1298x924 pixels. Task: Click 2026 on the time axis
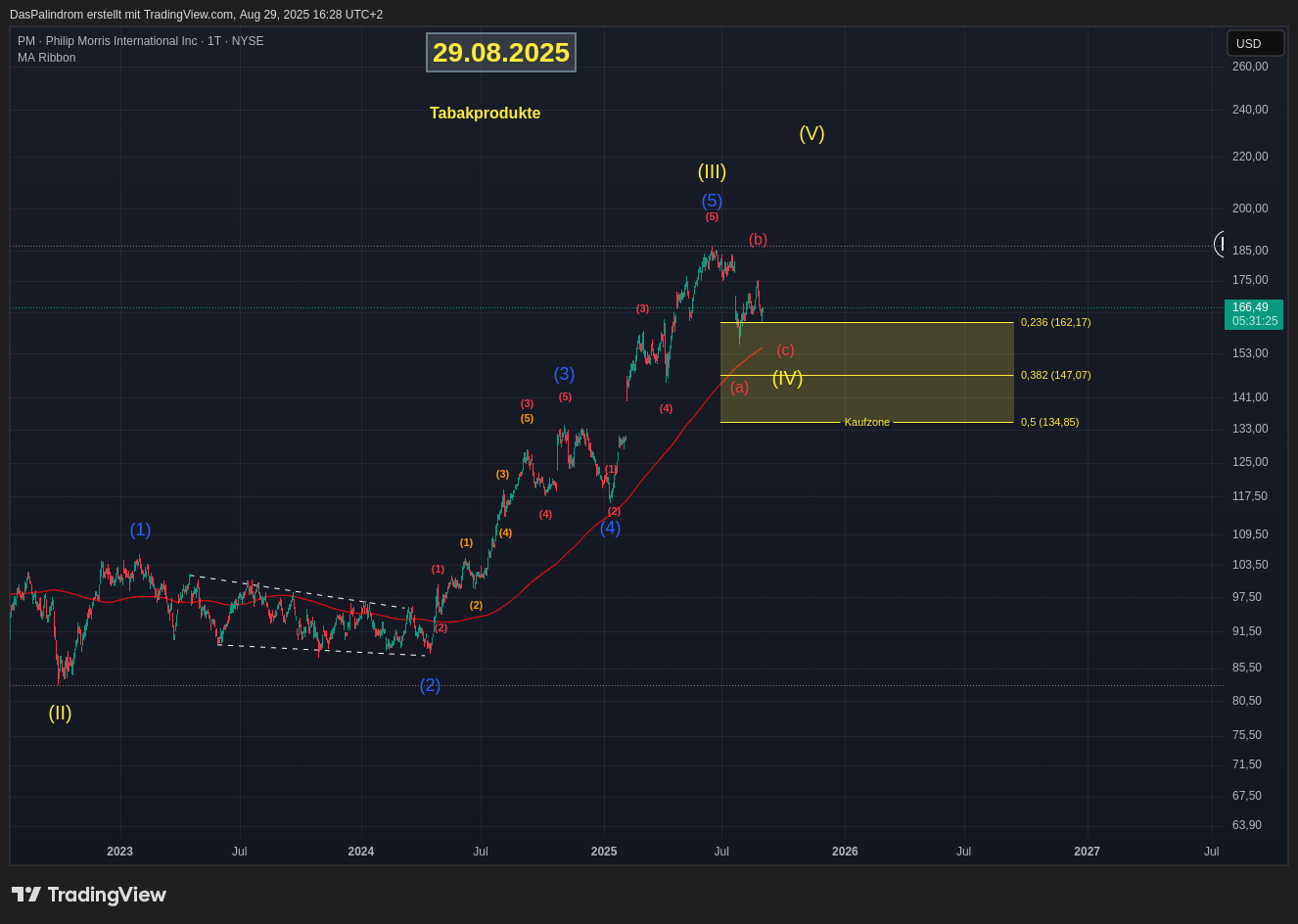pos(845,852)
